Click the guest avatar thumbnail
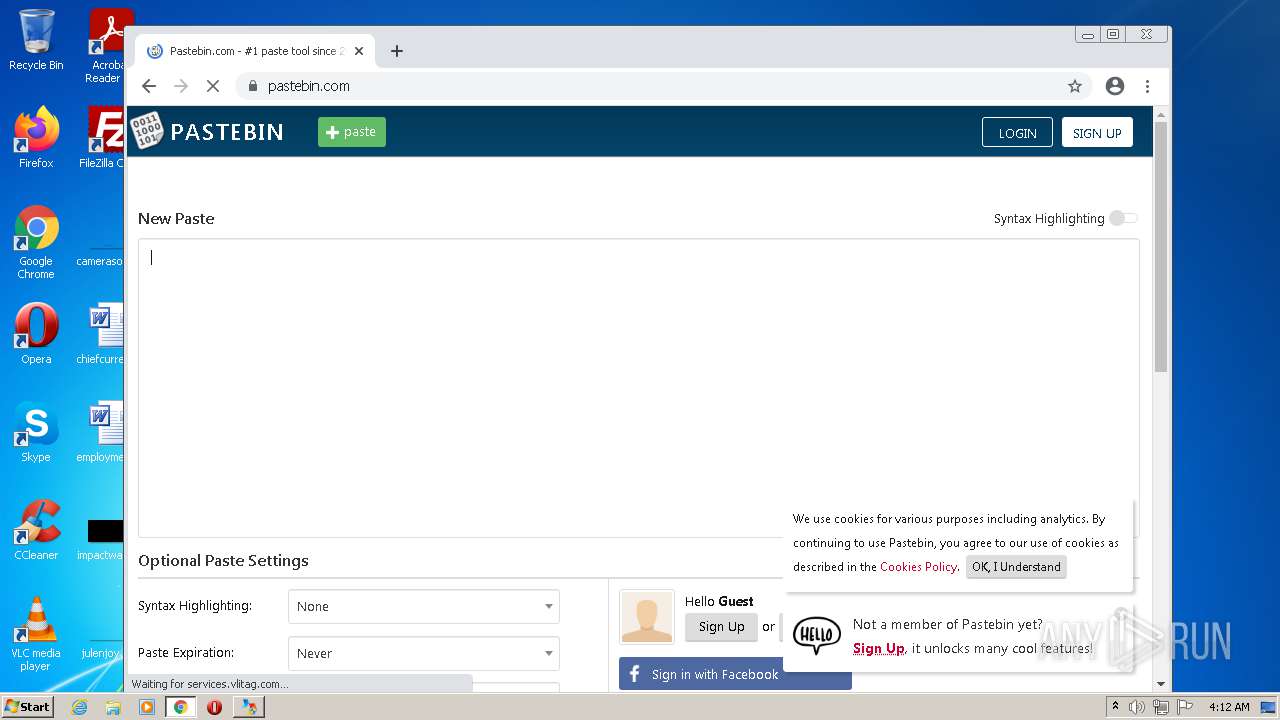This screenshot has width=1280, height=720. (x=647, y=616)
